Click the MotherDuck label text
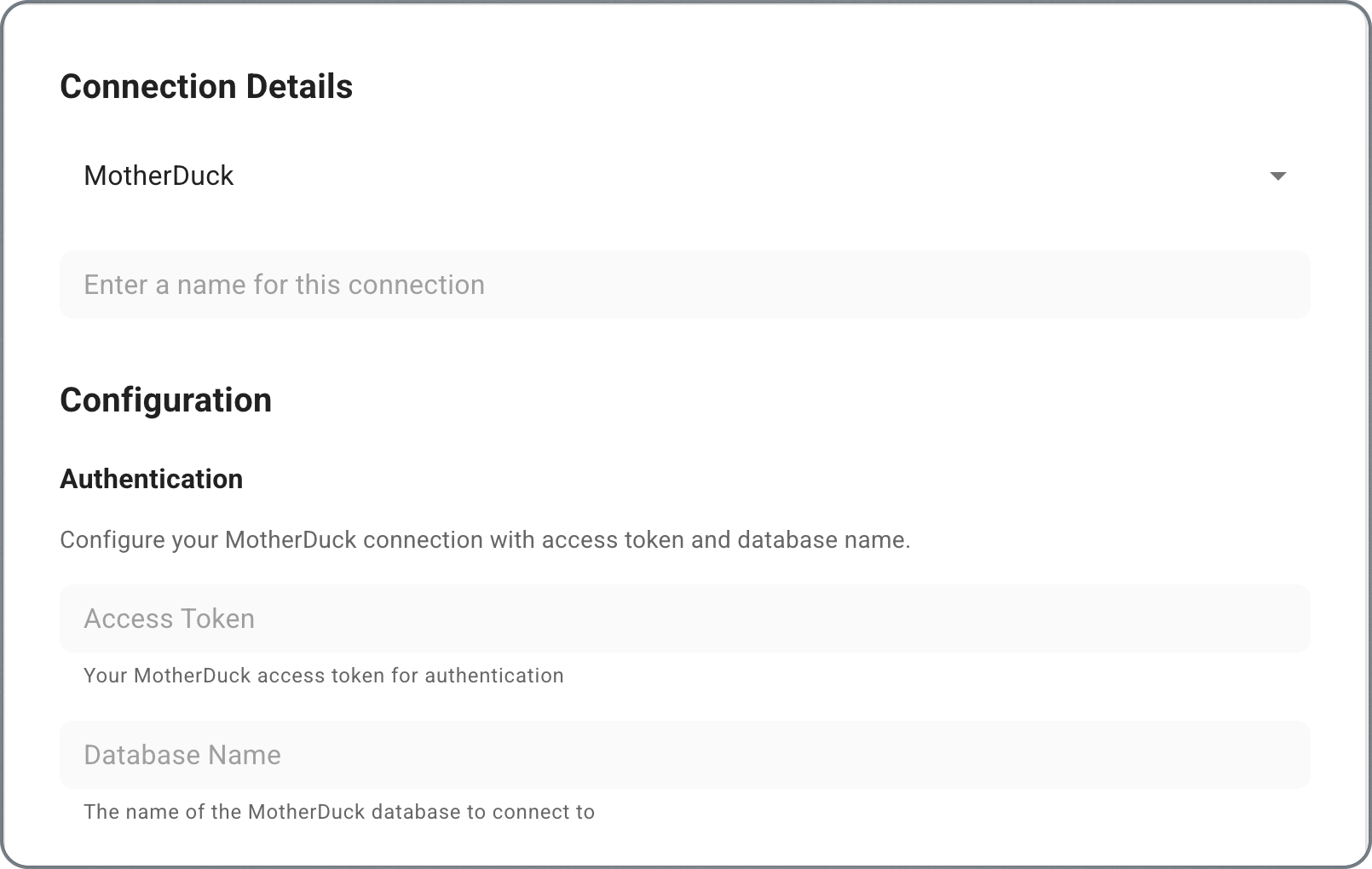 coord(159,175)
